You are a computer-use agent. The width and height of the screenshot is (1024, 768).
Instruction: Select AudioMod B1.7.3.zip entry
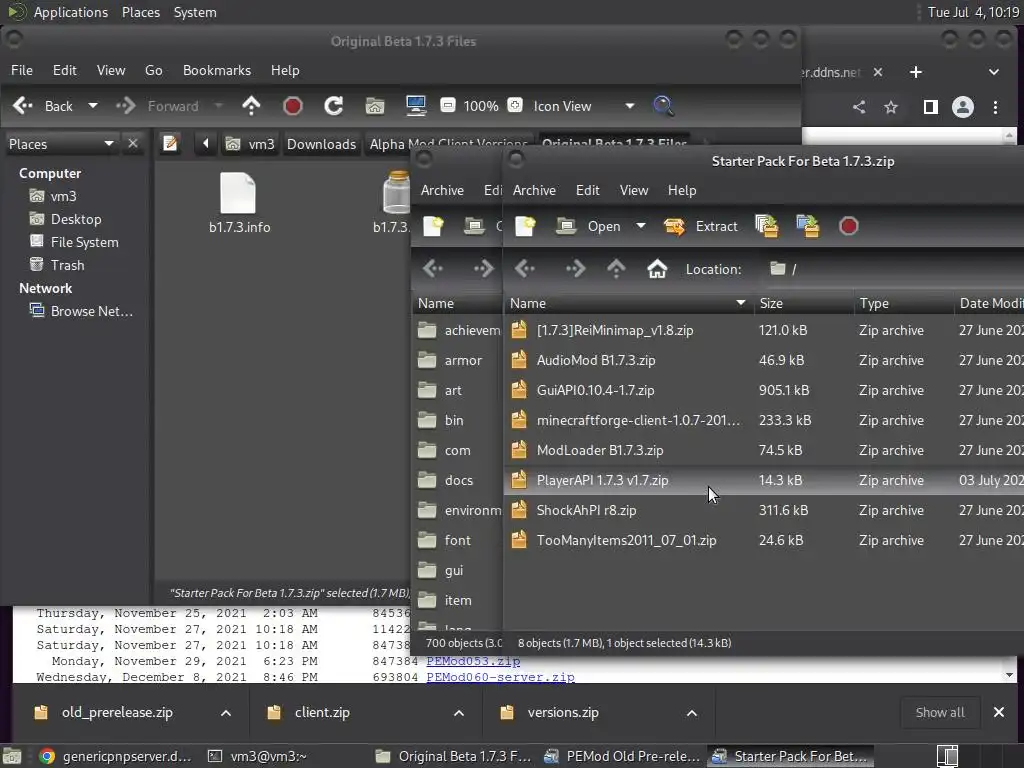(764, 360)
